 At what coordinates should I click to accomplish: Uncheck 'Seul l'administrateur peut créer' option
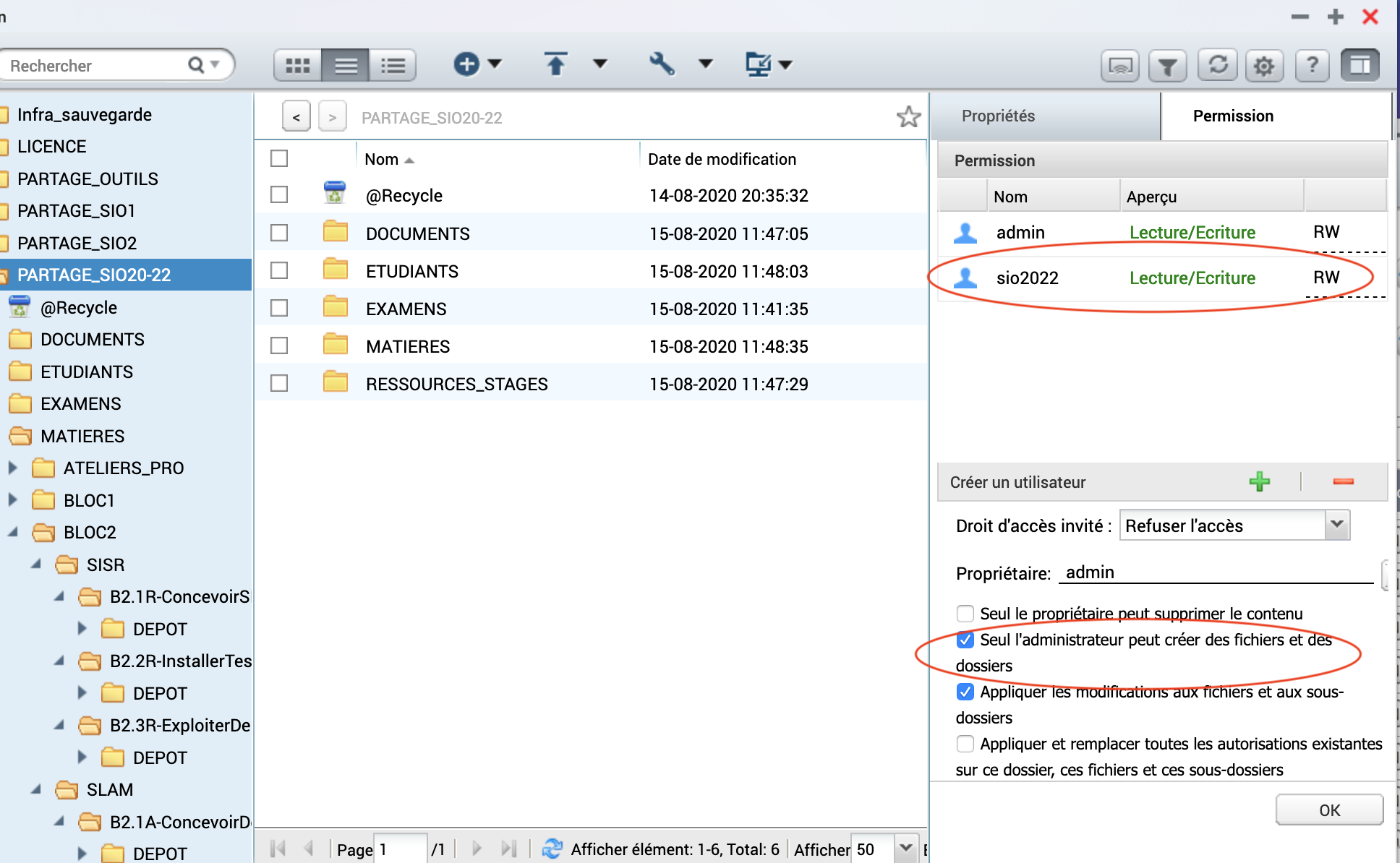coord(965,640)
